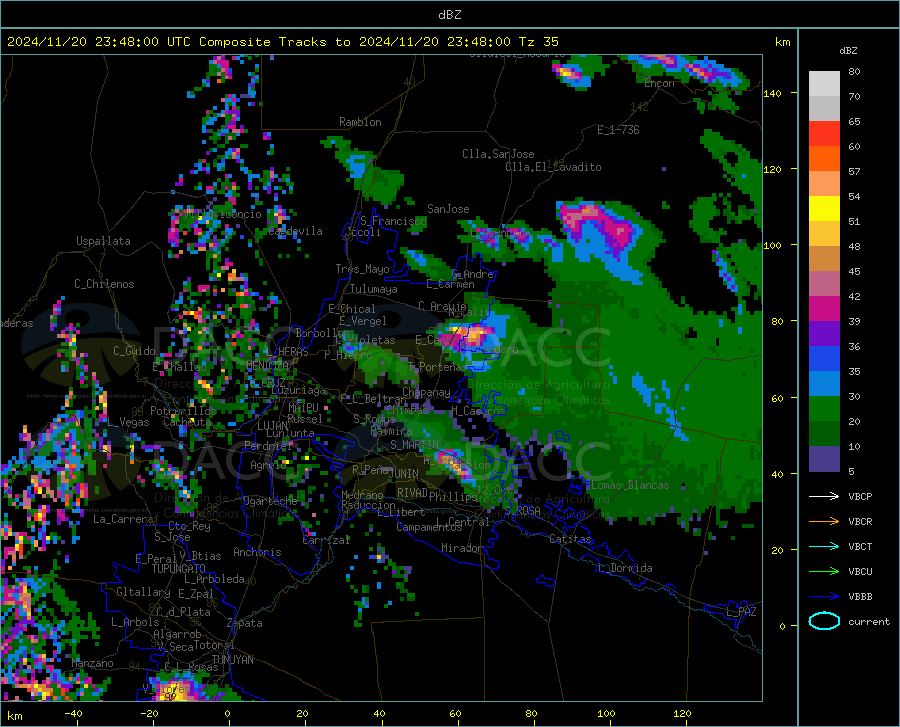Click the 'dBZ' title at top center
This screenshot has width=900, height=727.
tap(449, 15)
